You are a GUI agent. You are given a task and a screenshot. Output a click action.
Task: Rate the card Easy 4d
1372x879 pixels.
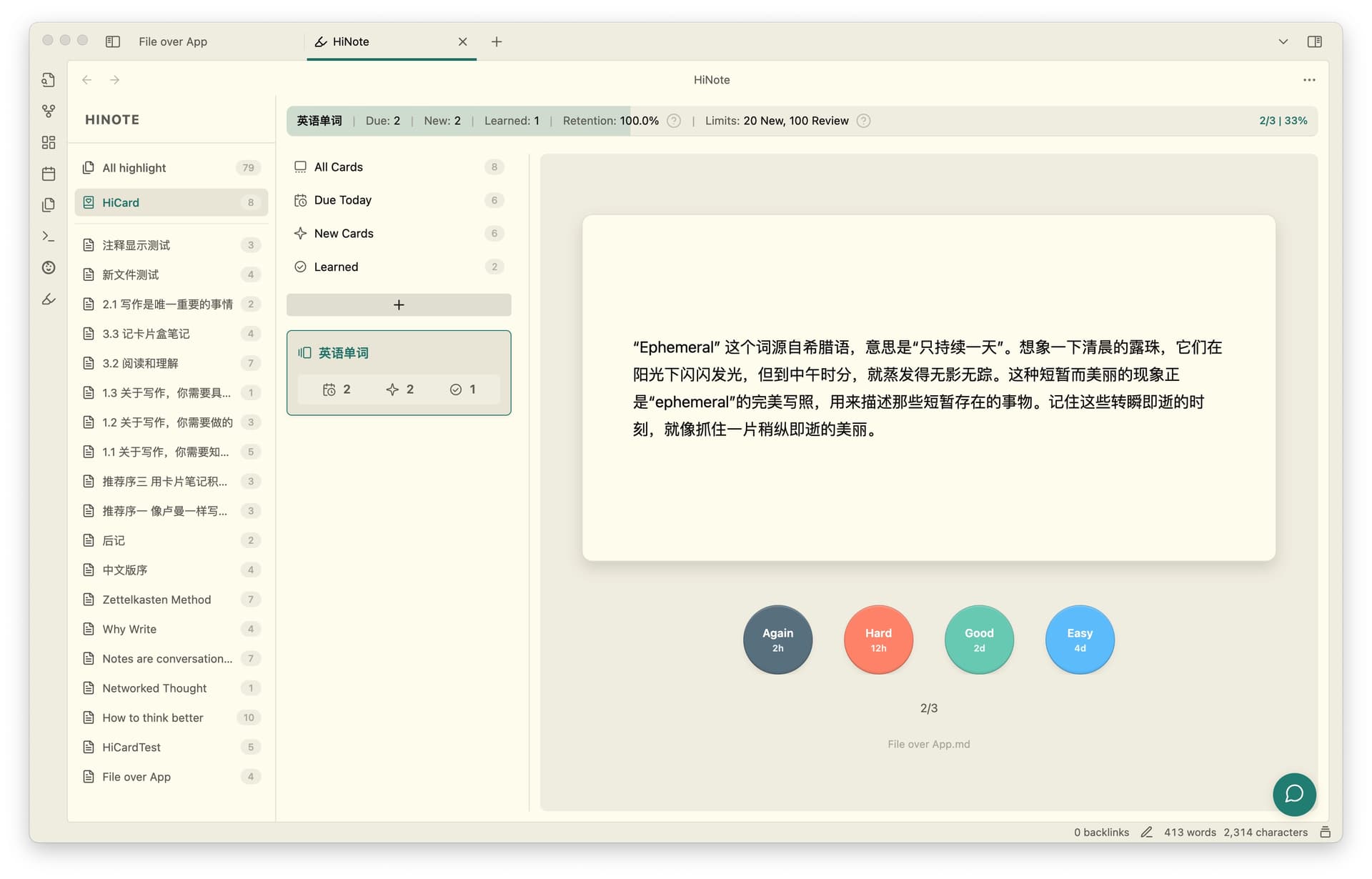point(1080,640)
